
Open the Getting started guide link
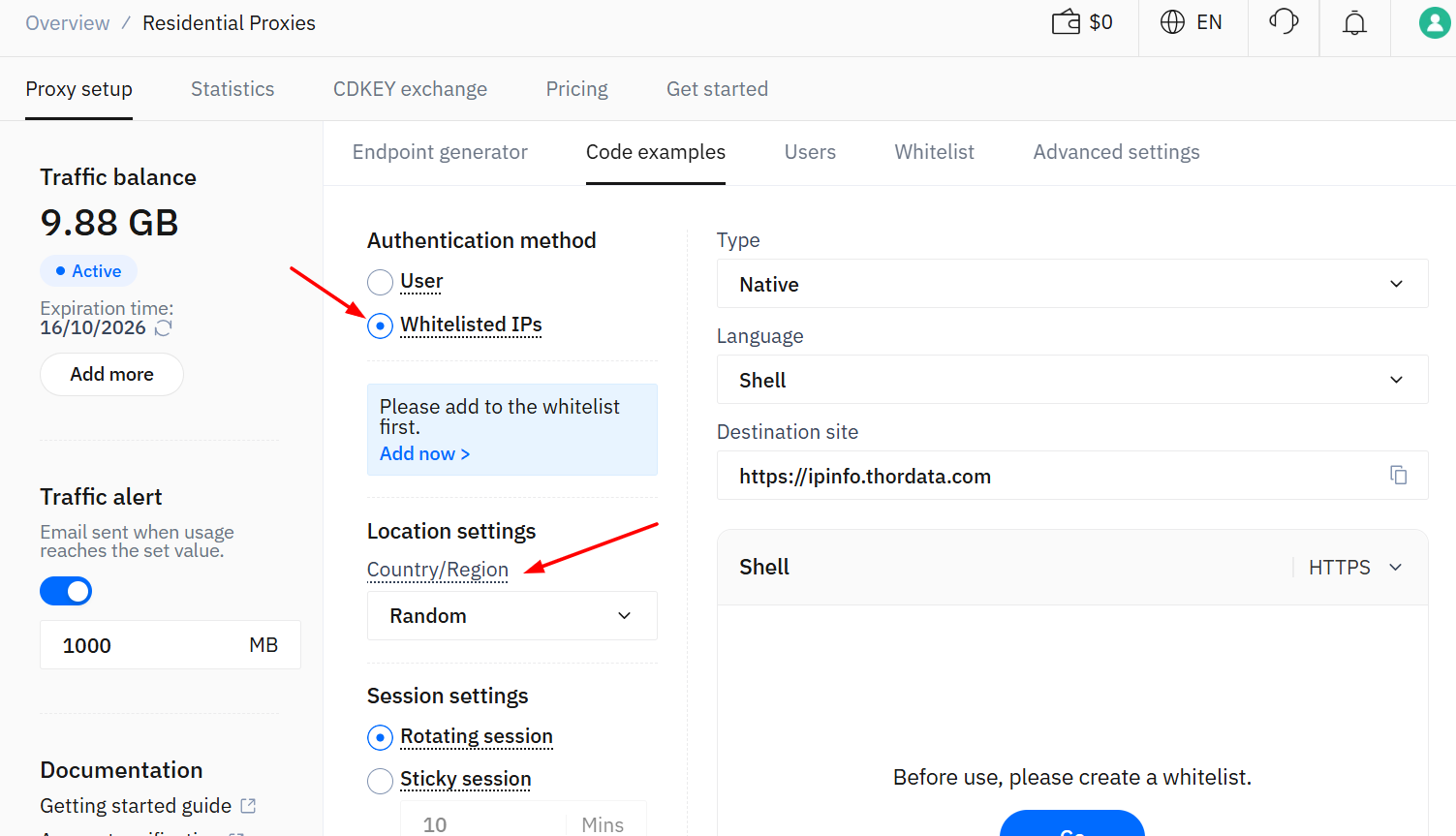point(136,806)
